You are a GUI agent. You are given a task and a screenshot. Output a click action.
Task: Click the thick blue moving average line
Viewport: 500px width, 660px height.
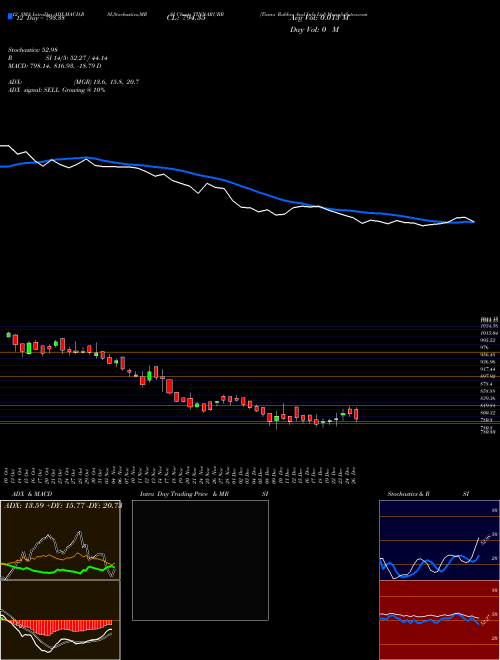pos(236,185)
